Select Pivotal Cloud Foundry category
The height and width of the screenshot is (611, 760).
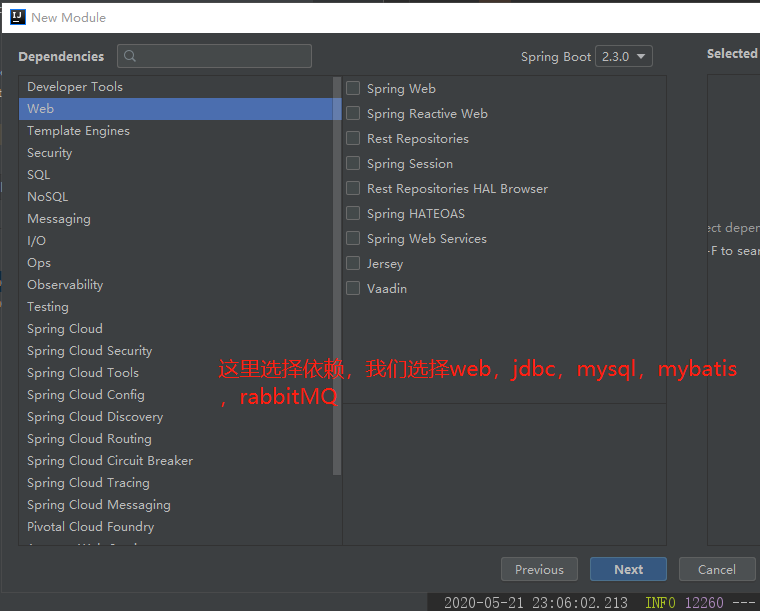pyautogui.click(x=176, y=527)
